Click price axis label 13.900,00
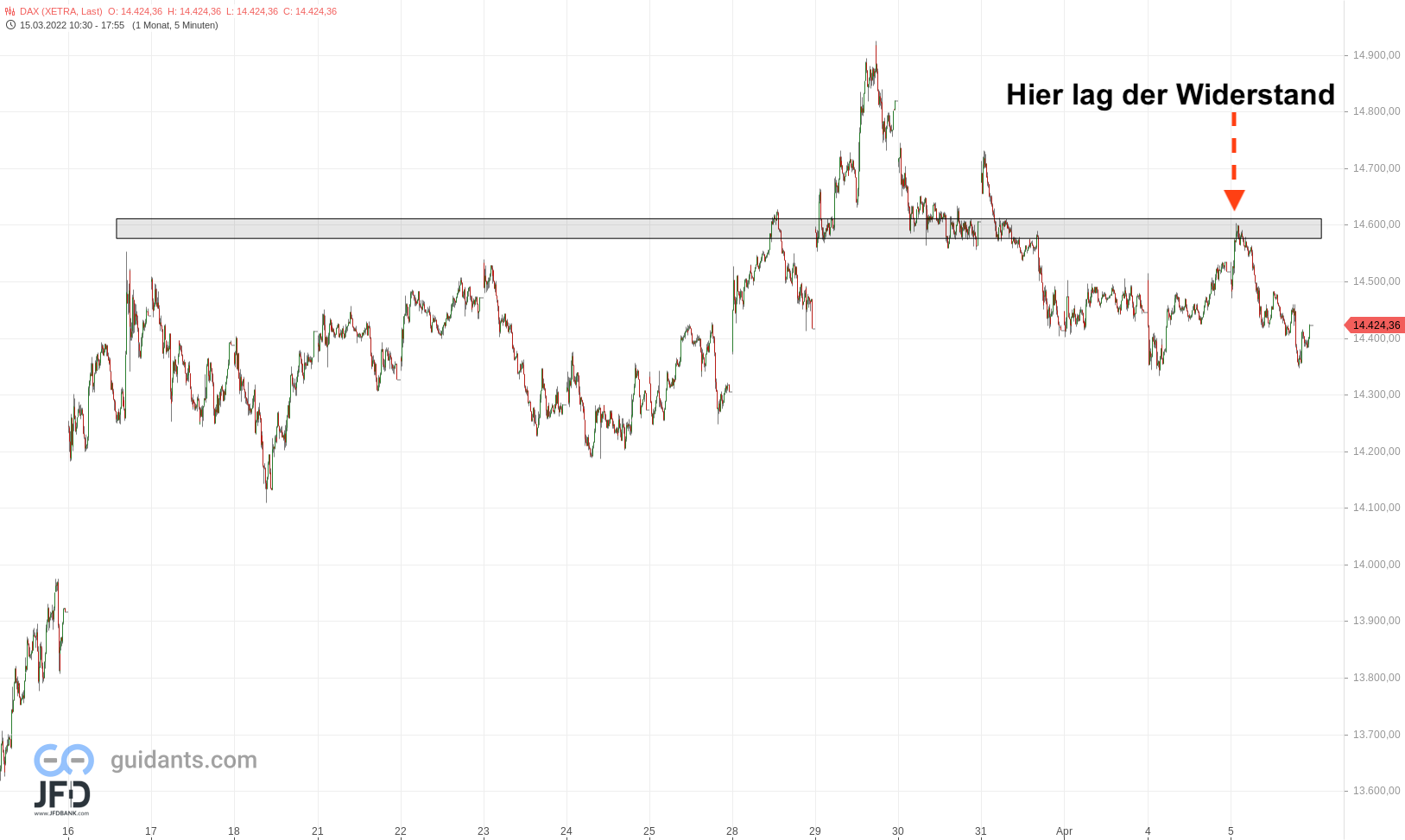1405x840 pixels. point(1377,621)
